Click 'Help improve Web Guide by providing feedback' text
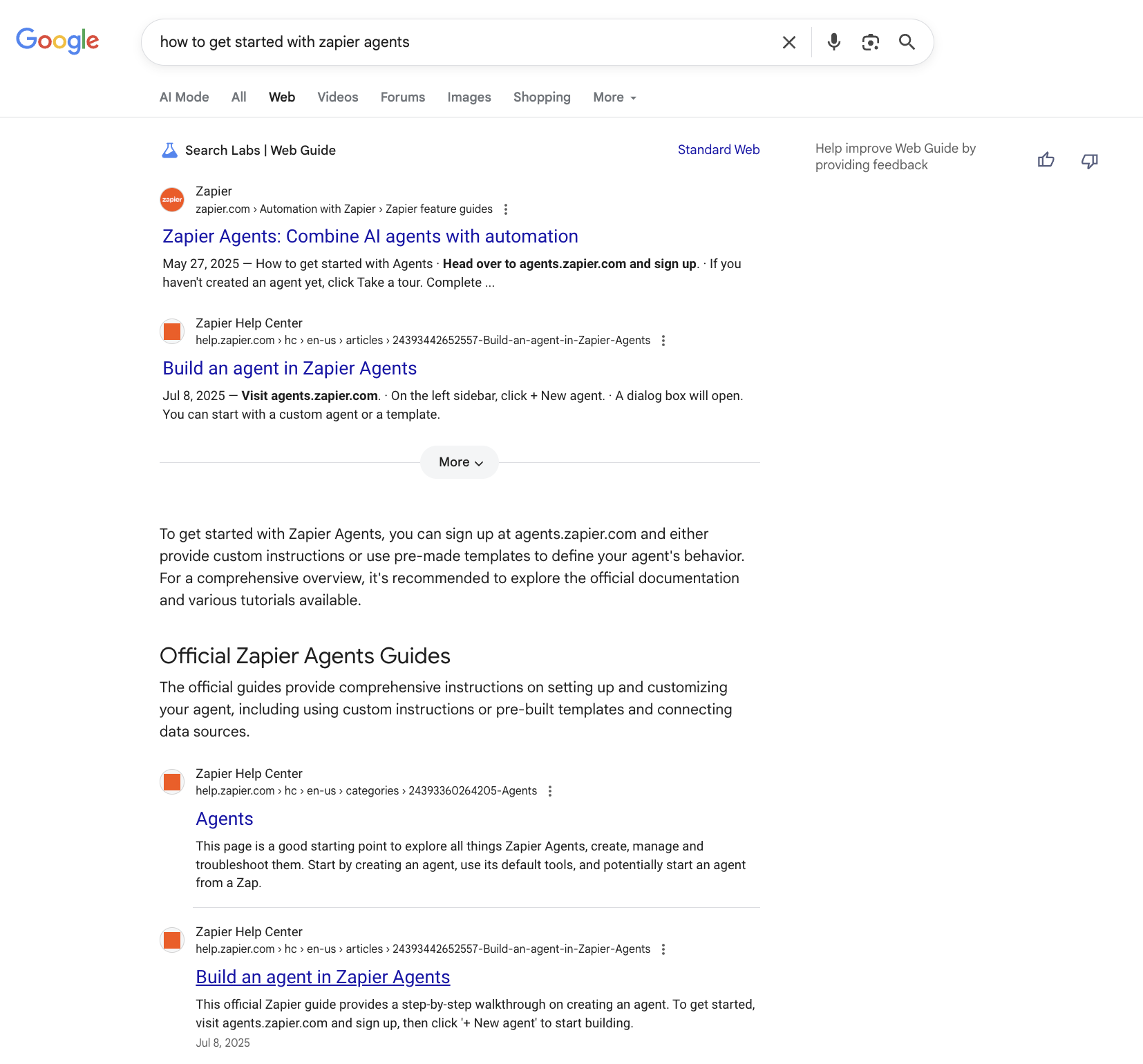The height and width of the screenshot is (1064, 1143). point(896,157)
